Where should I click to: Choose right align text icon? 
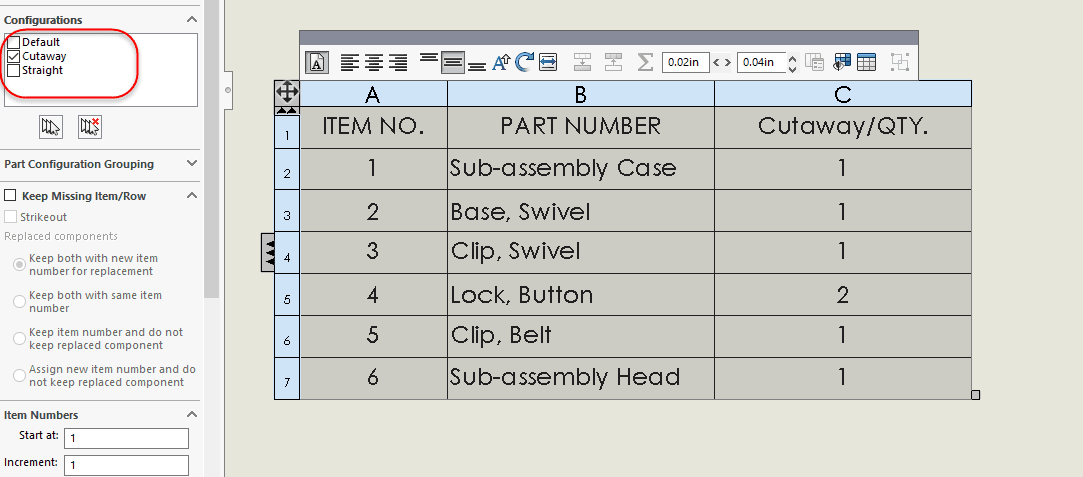[x=398, y=63]
